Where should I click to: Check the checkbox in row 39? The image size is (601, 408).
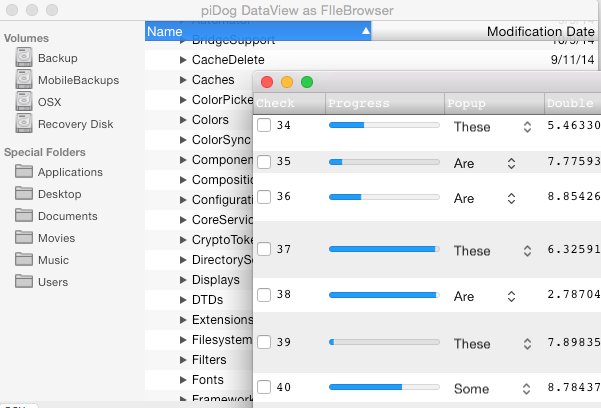pos(264,342)
